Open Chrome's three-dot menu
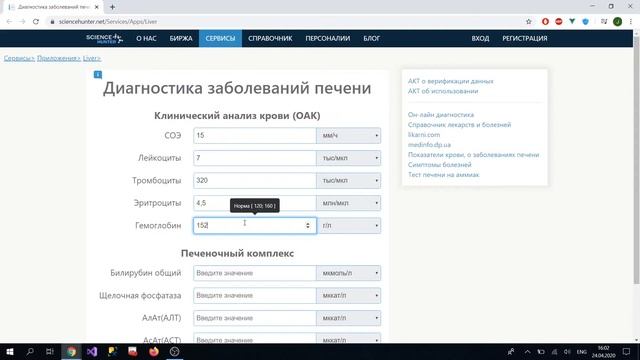This screenshot has height=360, width=640. tap(631, 22)
